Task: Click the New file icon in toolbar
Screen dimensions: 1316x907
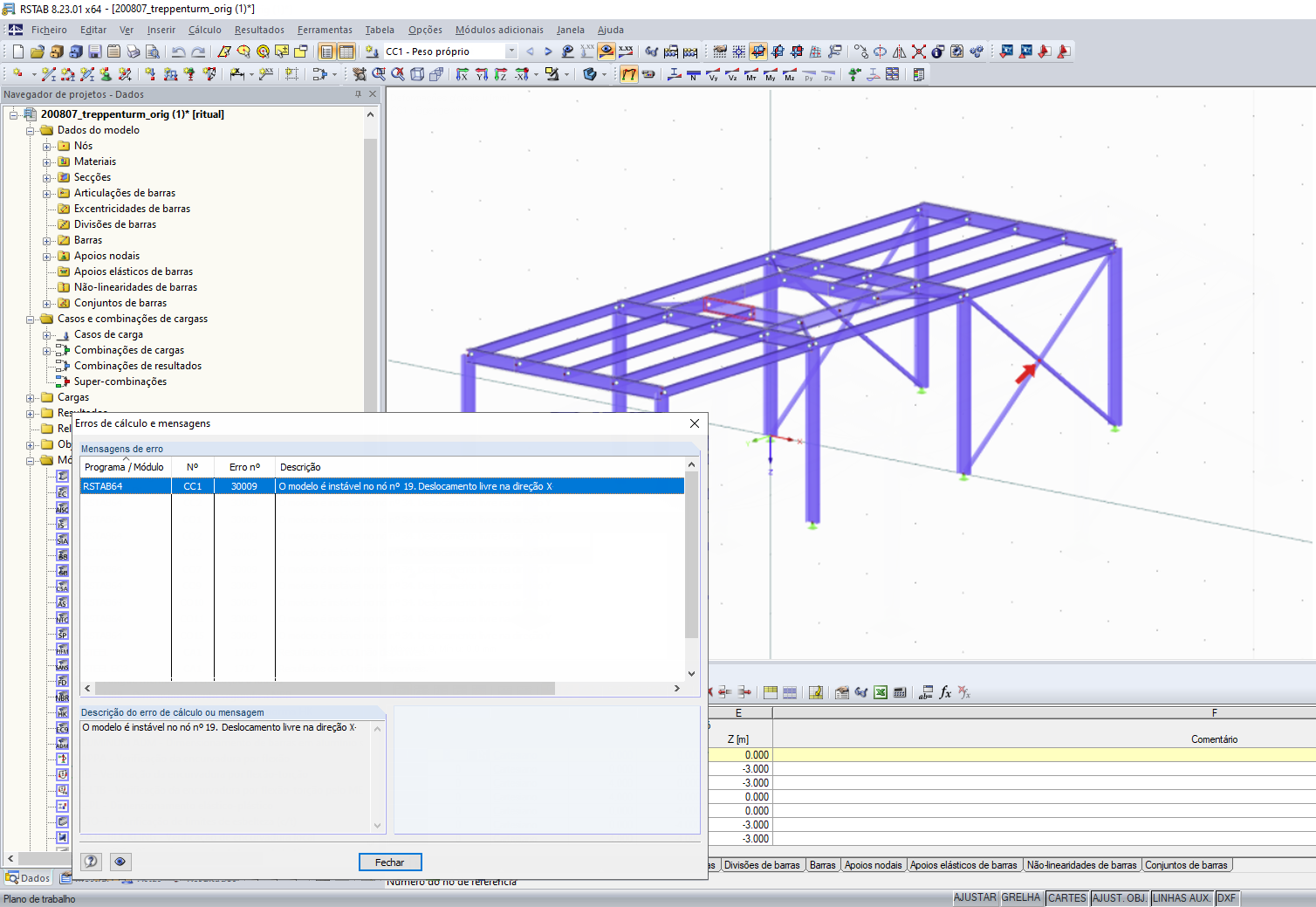Action: pyautogui.click(x=18, y=52)
